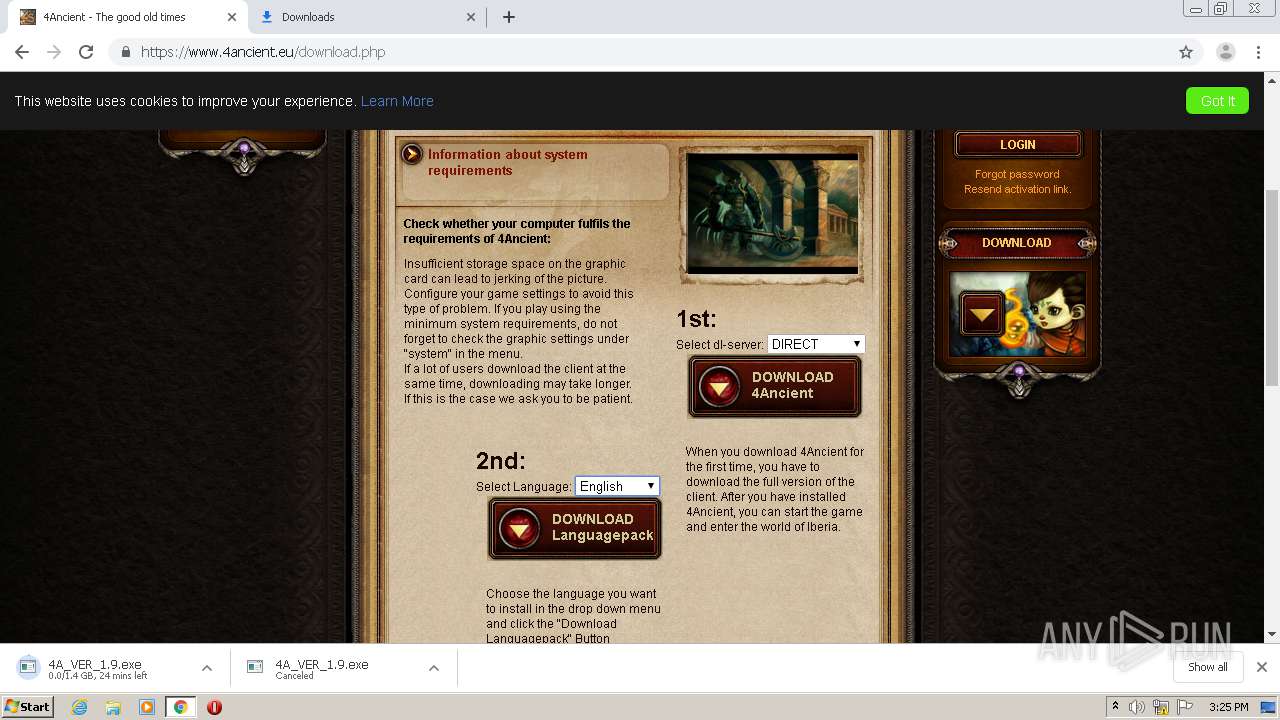
Task: Open the Chrome profile avatar menu
Action: tap(1226, 52)
